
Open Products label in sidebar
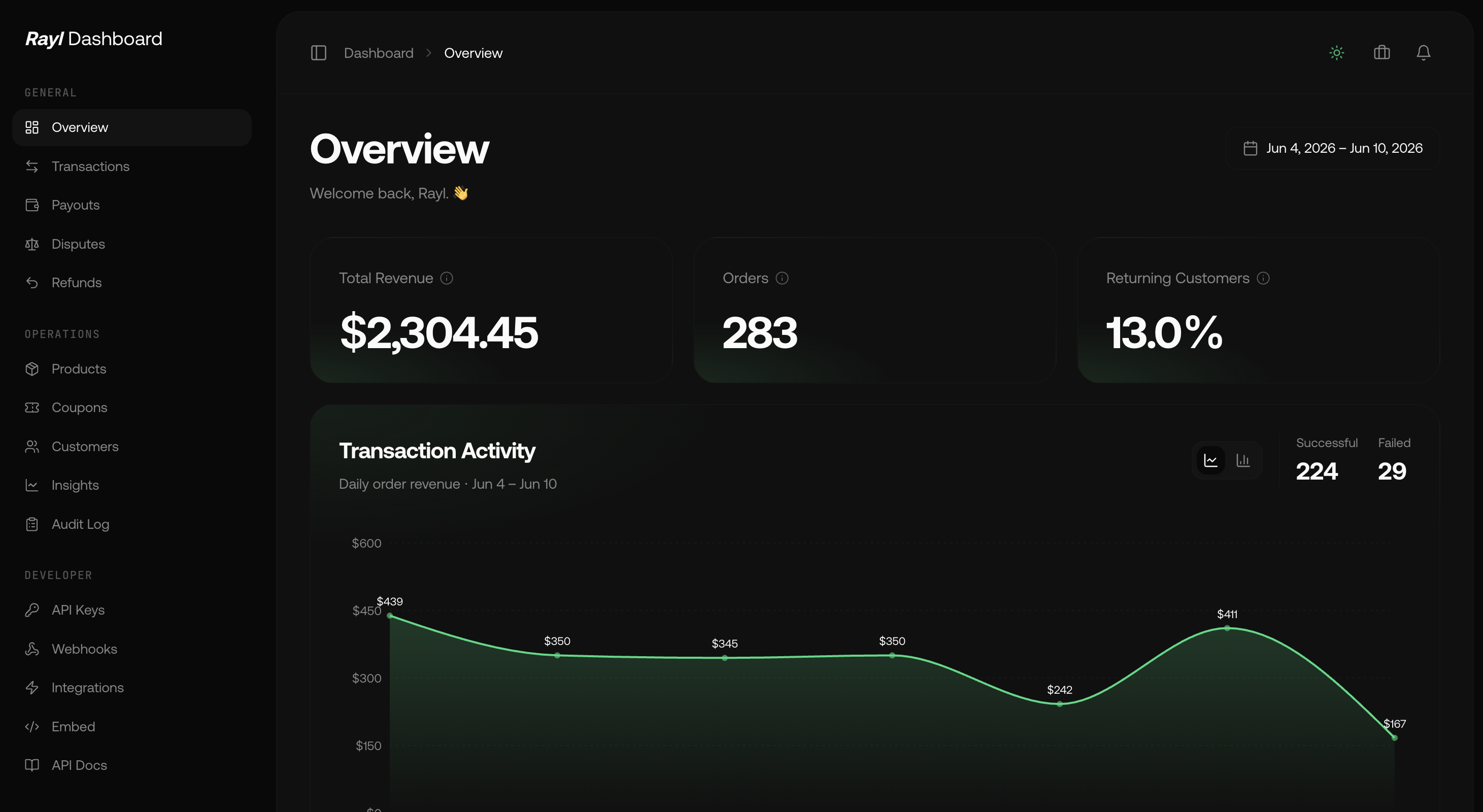pyautogui.click(x=79, y=369)
